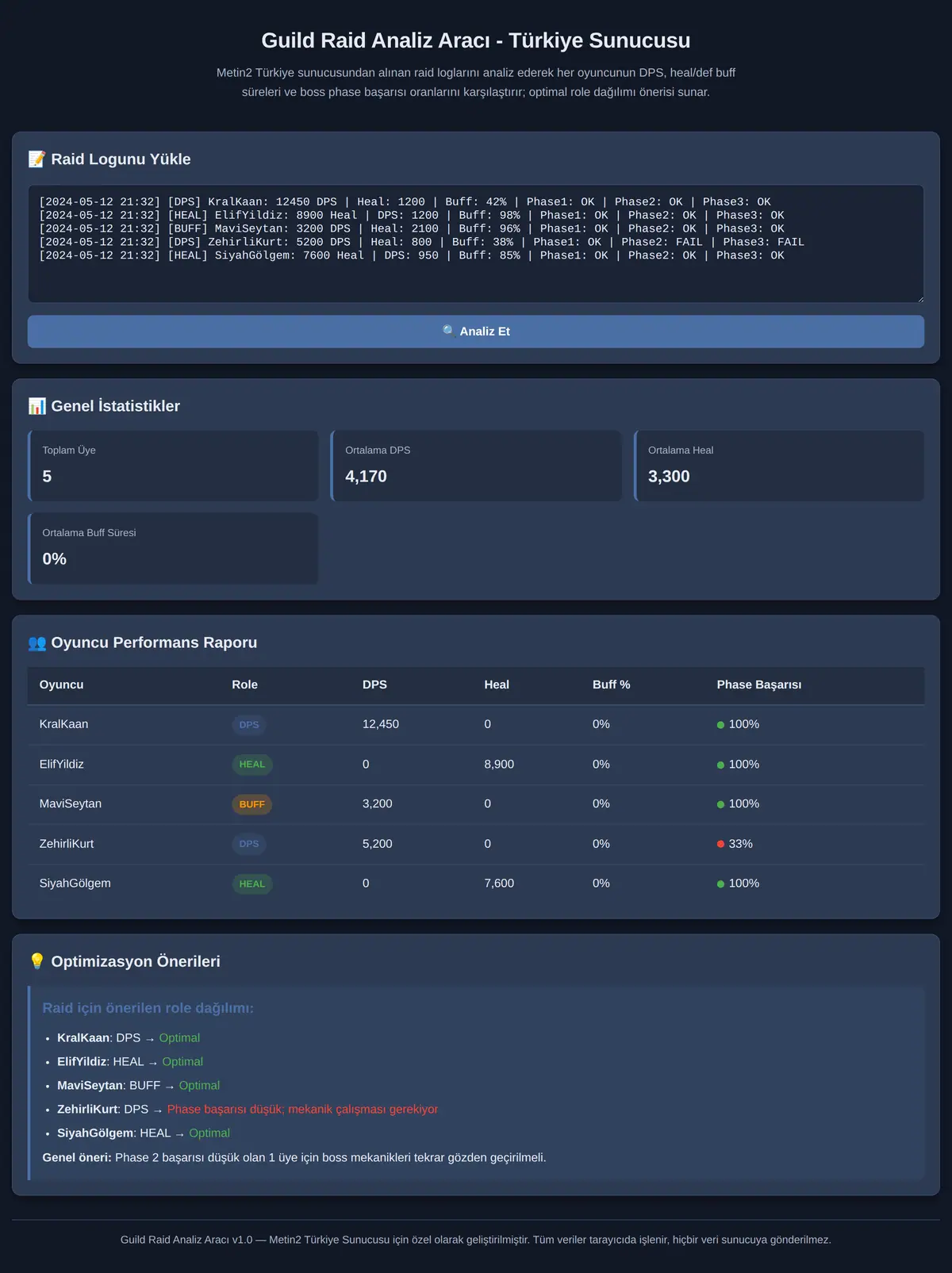Click ZehirliKurt's red low phase warning text
This screenshot has width=952, height=1273.
[x=302, y=1110]
